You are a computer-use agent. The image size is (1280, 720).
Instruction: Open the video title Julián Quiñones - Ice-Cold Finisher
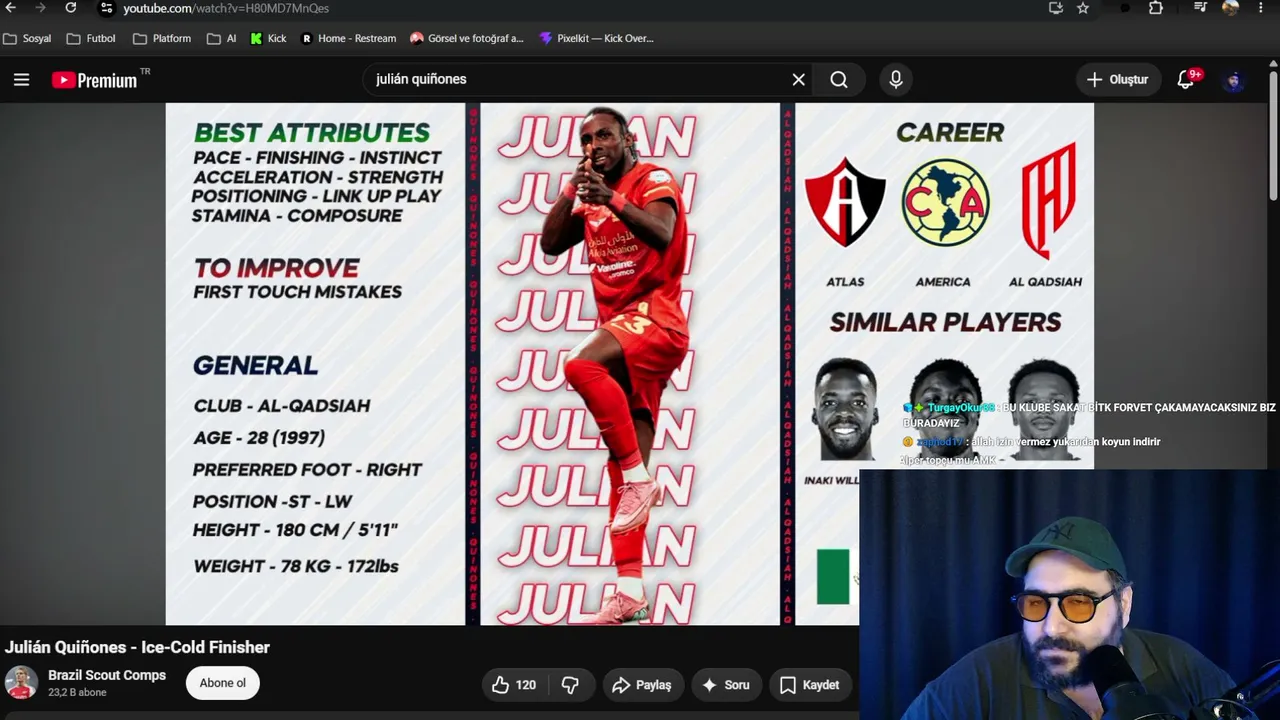tap(137, 647)
